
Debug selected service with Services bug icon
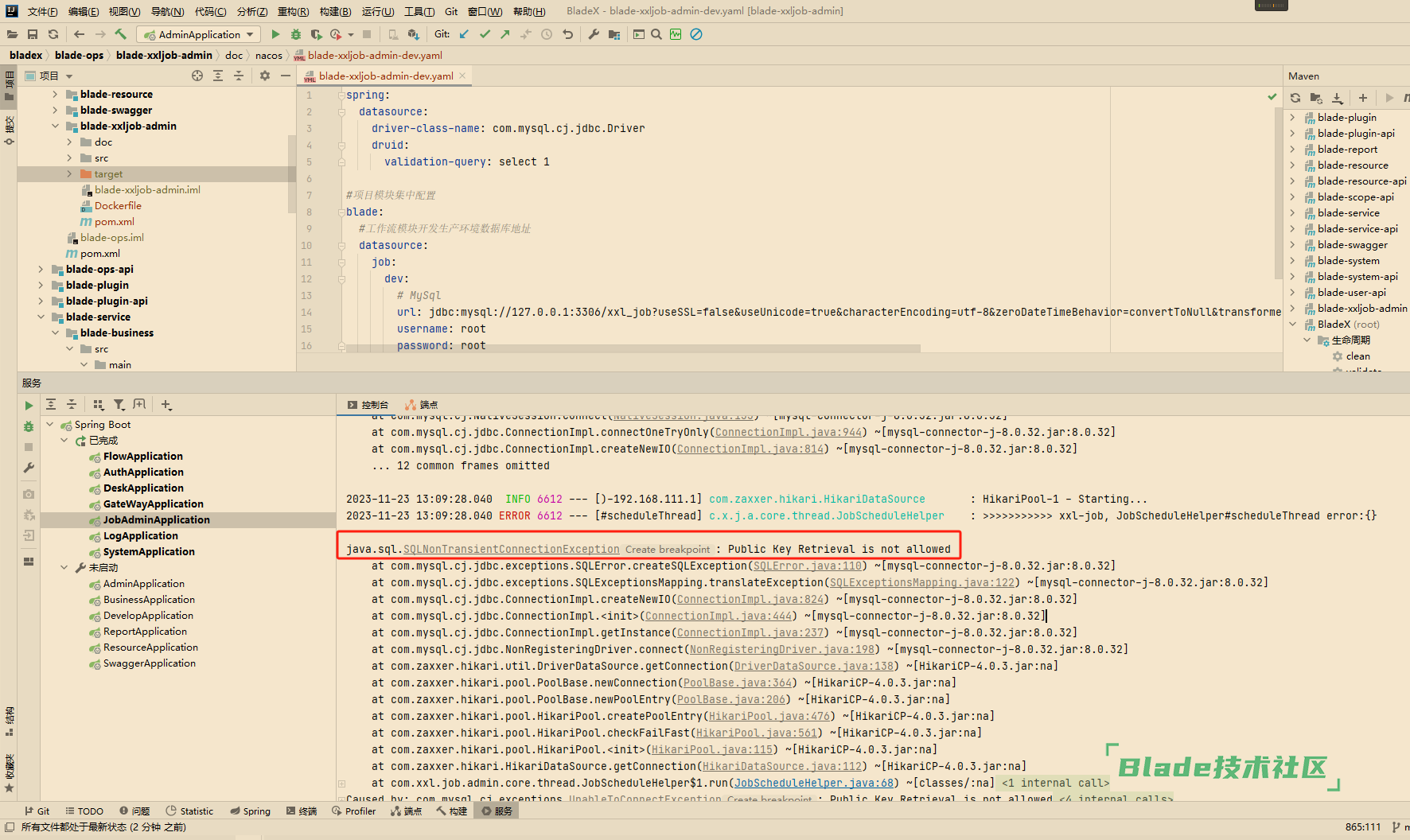(x=29, y=426)
